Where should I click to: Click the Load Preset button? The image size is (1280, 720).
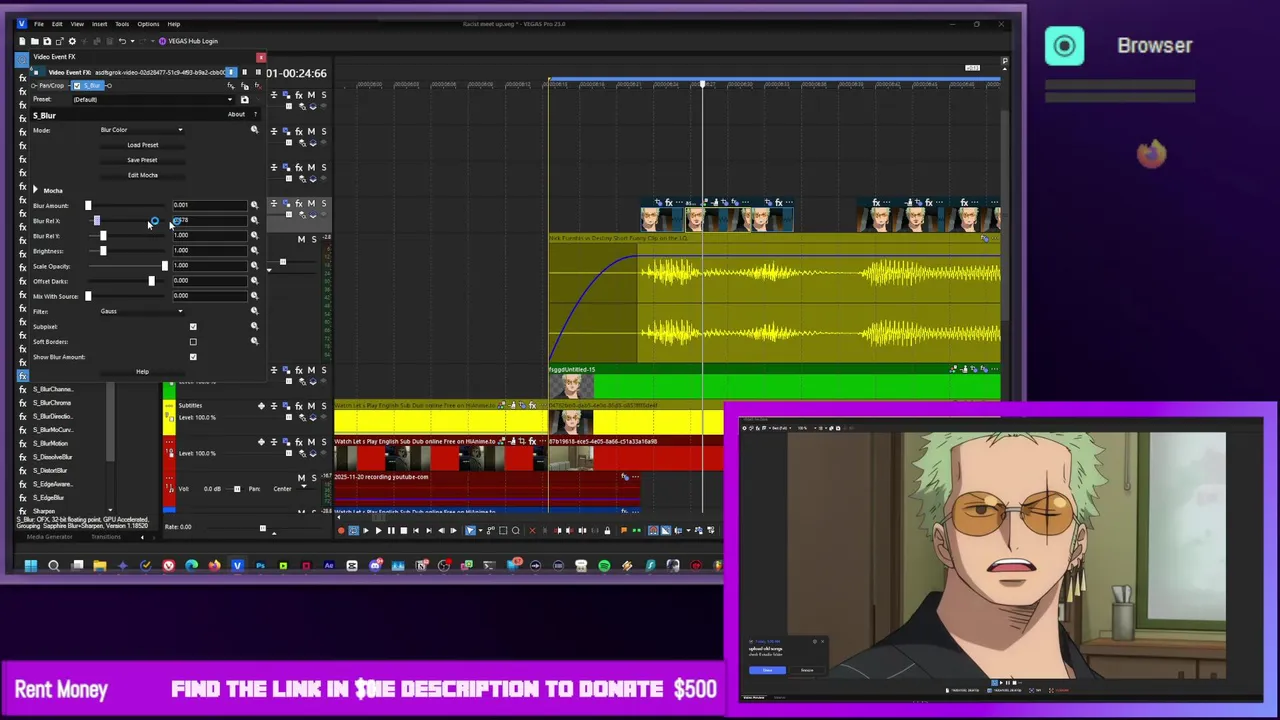pyautogui.click(x=142, y=145)
